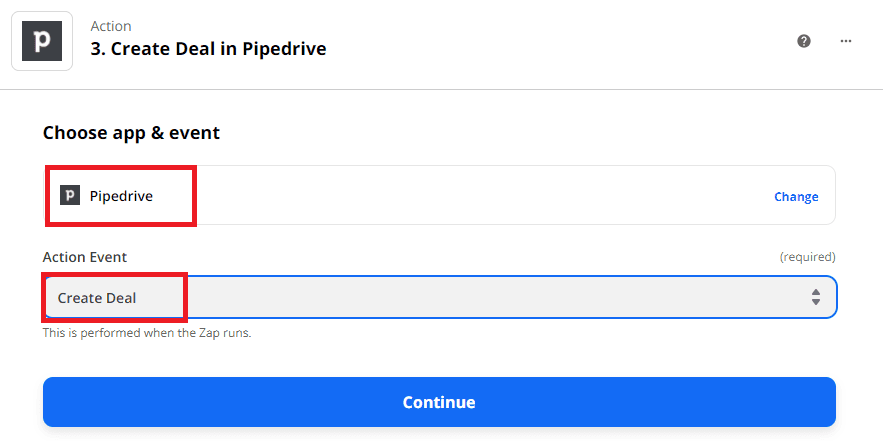Click the blank middle of the chosen app box

click(480, 196)
